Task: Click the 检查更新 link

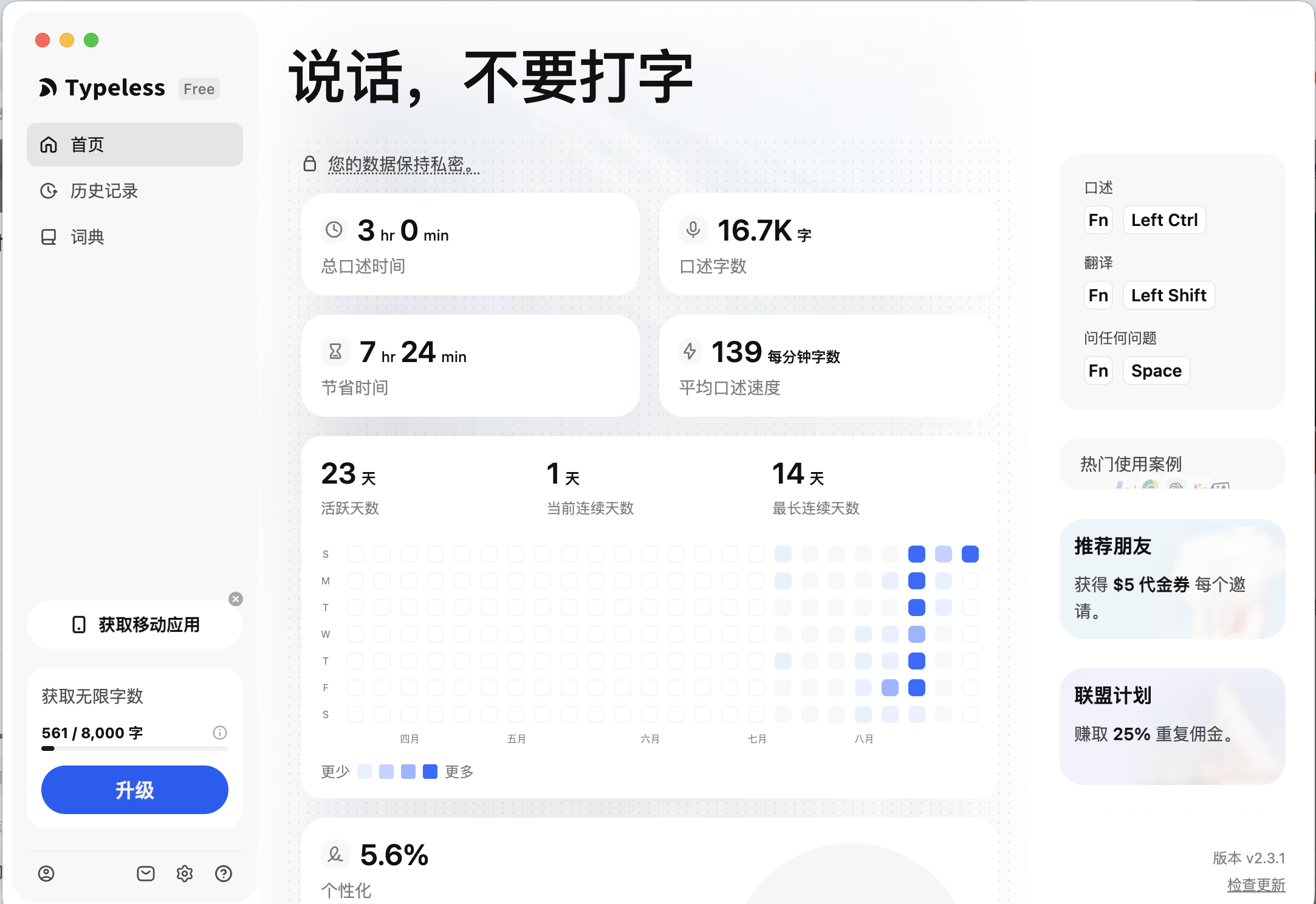Action: click(x=1256, y=885)
